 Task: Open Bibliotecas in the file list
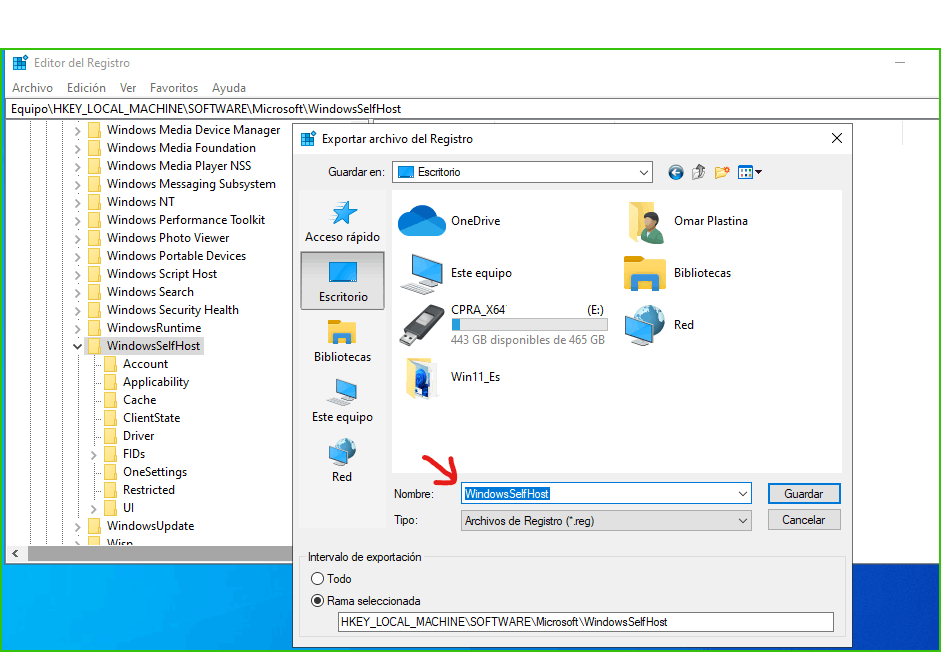(x=678, y=273)
